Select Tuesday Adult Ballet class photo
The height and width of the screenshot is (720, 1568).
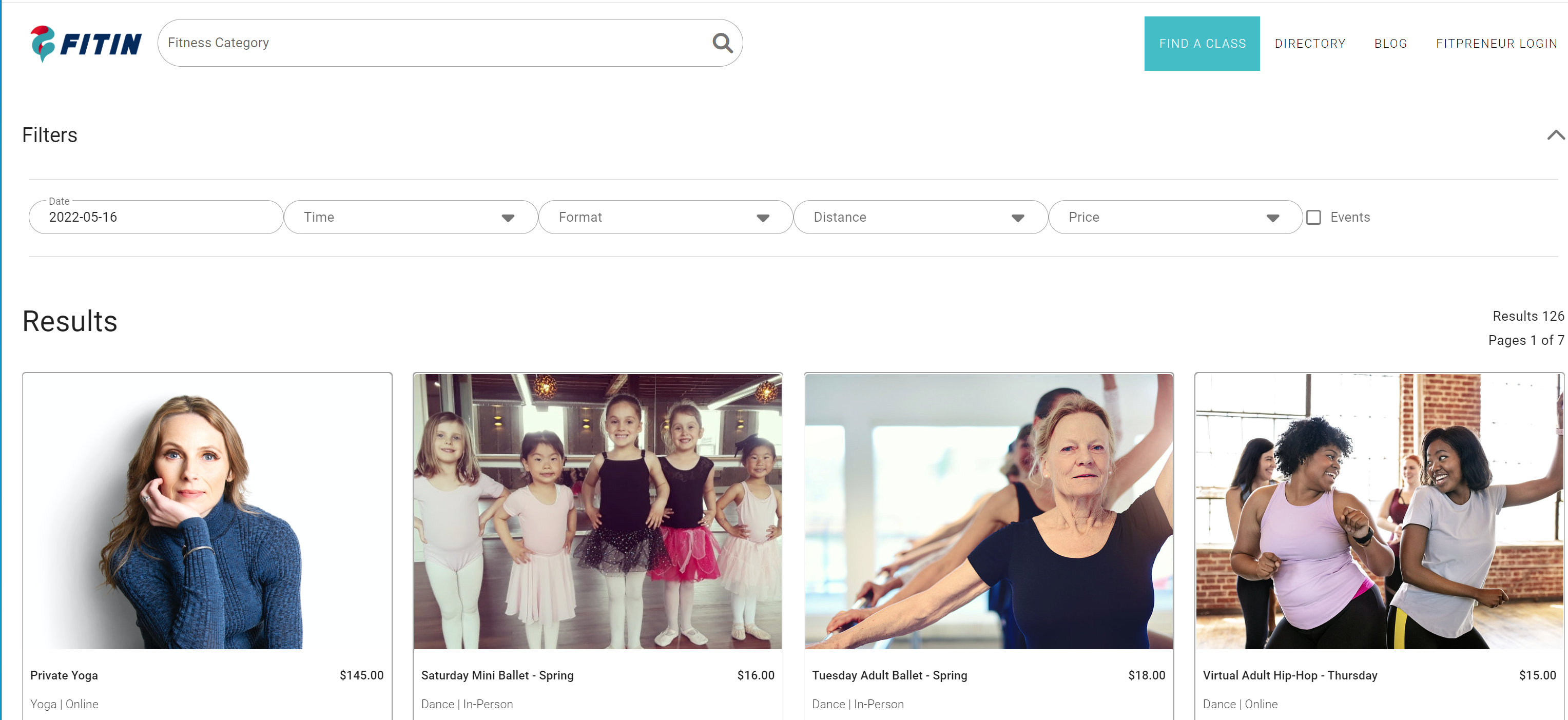[x=988, y=511]
